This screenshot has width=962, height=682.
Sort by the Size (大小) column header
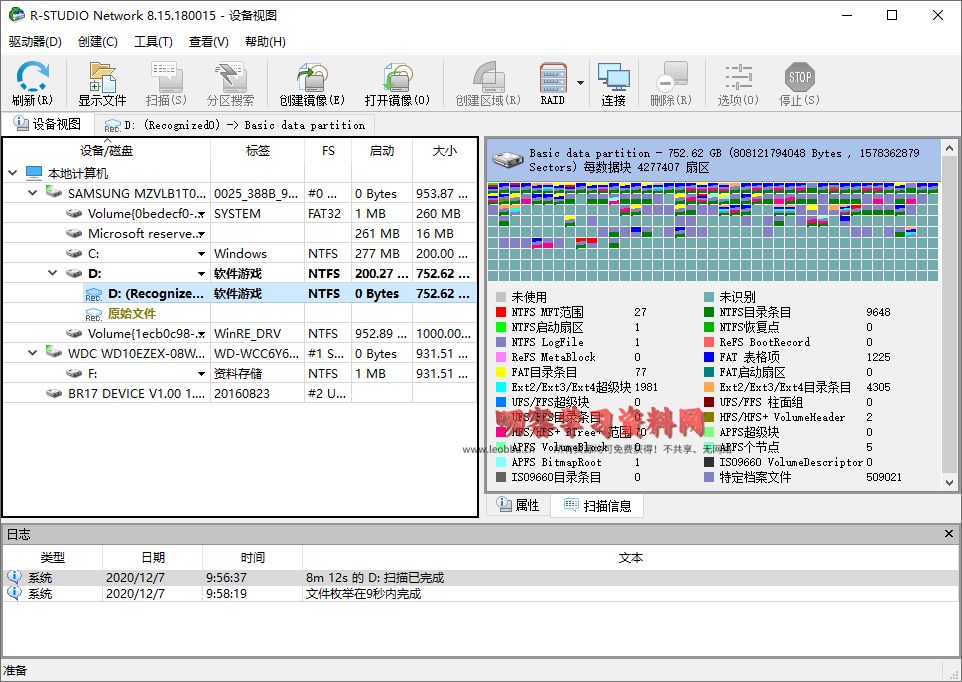(445, 151)
